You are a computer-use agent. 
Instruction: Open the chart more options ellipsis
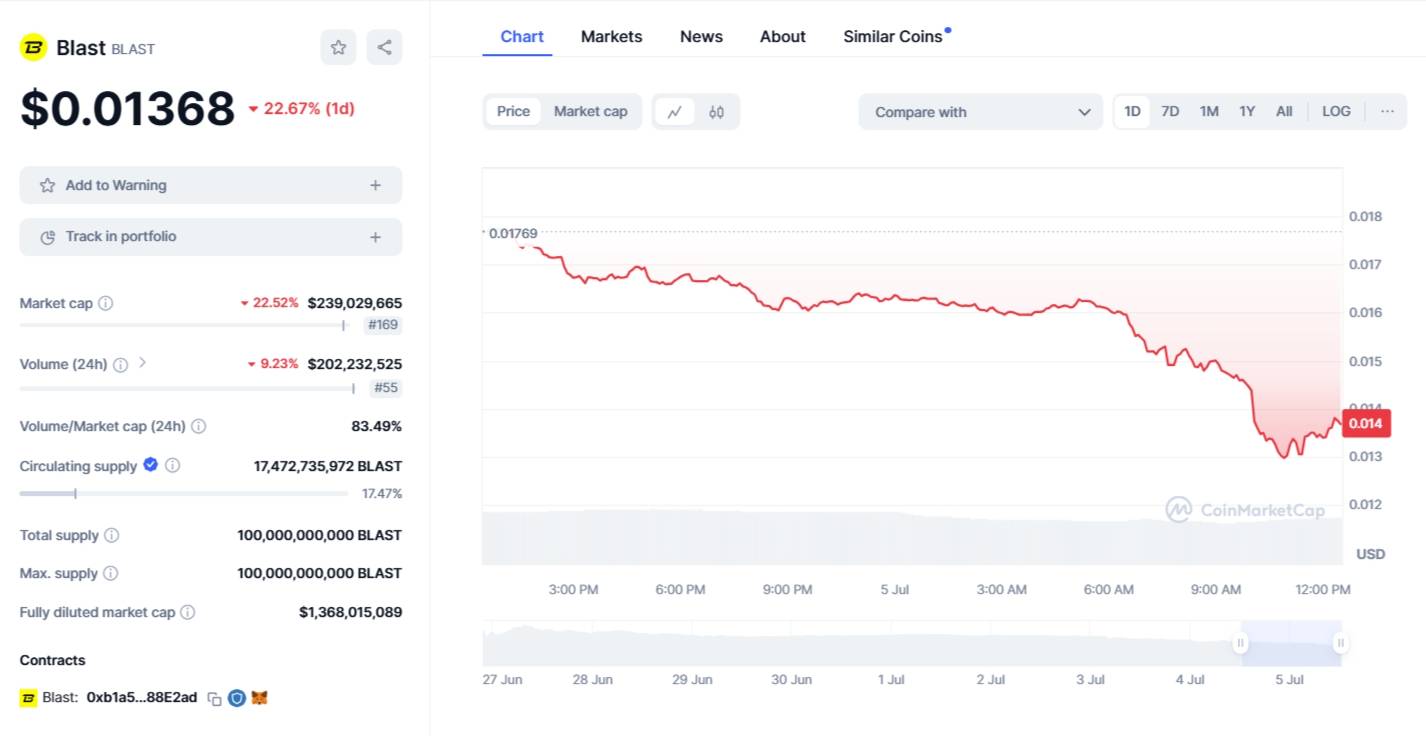point(1387,111)
